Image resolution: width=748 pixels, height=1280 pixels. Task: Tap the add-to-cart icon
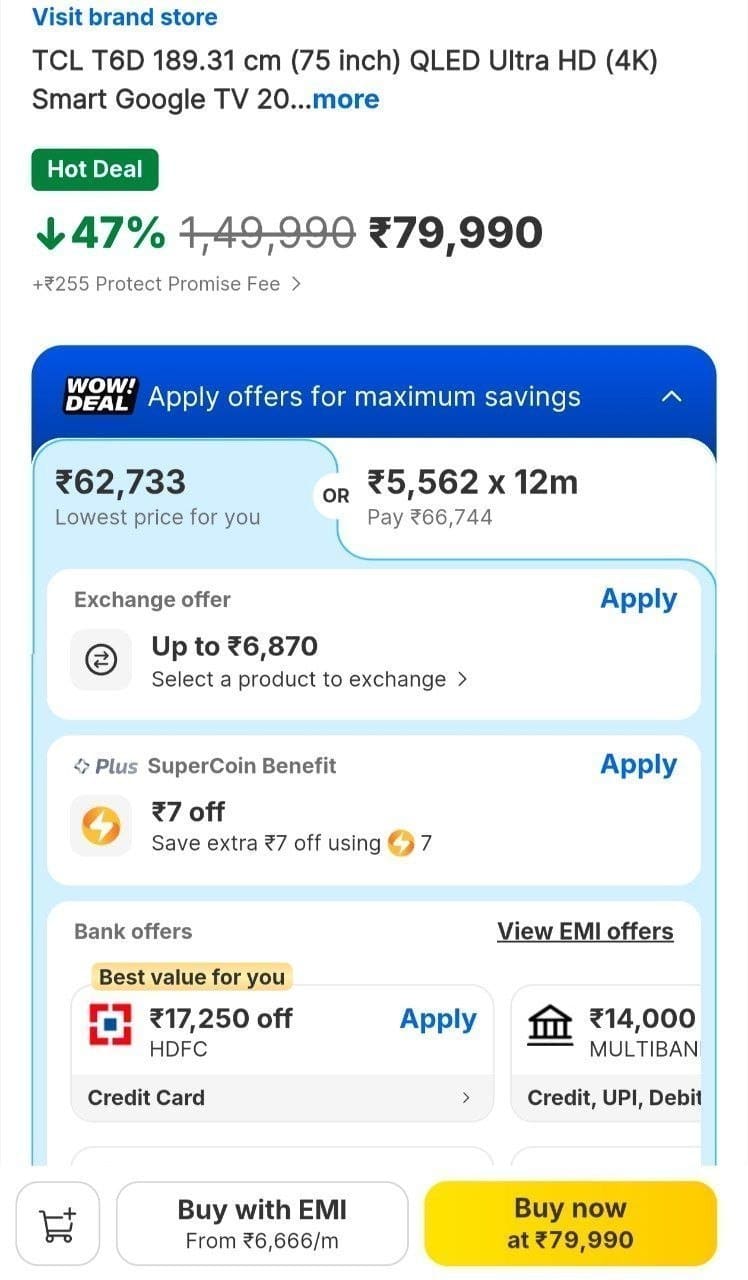pos(57,1224)
